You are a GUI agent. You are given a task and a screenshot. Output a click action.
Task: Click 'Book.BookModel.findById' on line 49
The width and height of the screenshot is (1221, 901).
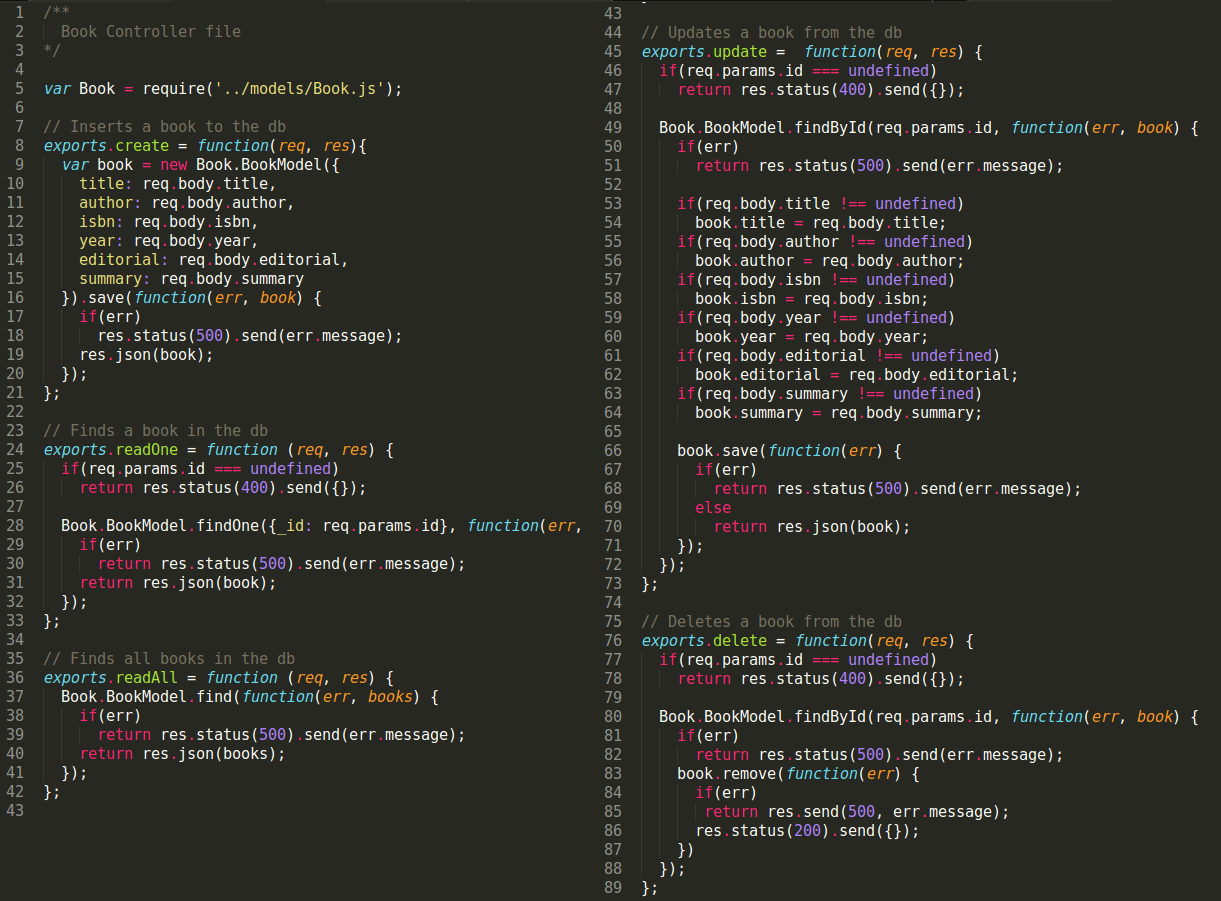pyautogui.click(x=762, y=127)
